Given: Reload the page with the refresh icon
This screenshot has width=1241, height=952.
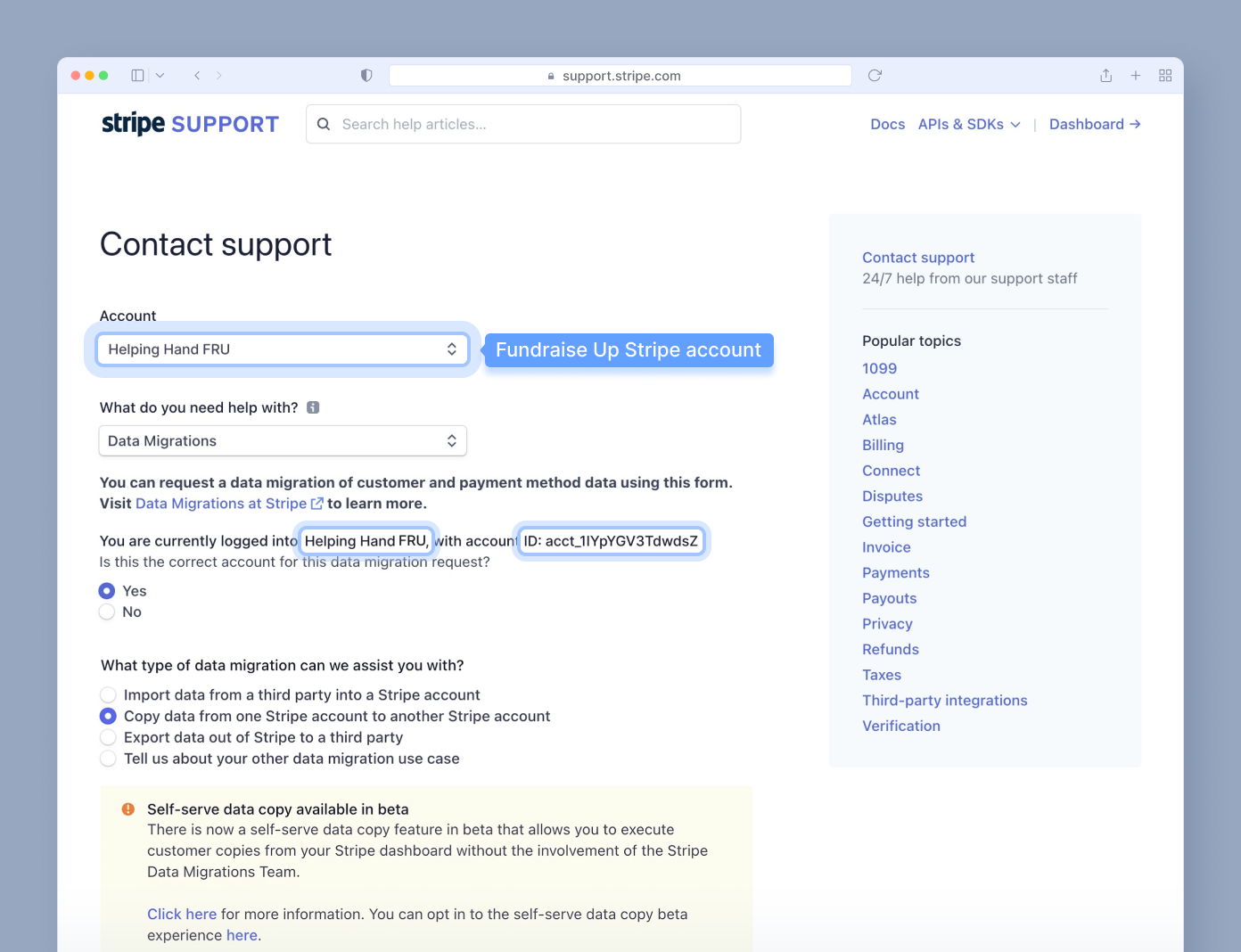Looking at the screenshot, I should [x=874, y=76].
